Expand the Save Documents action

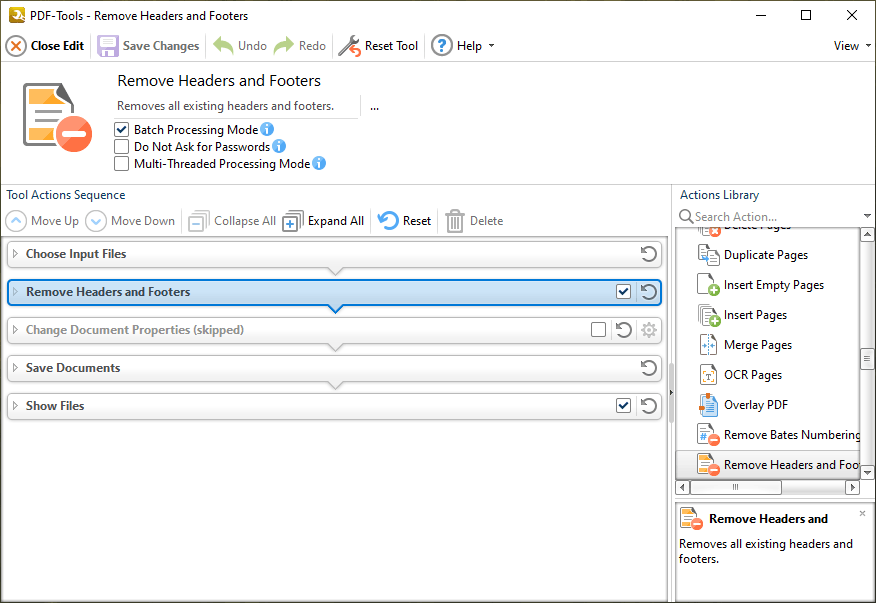(16, 368)
